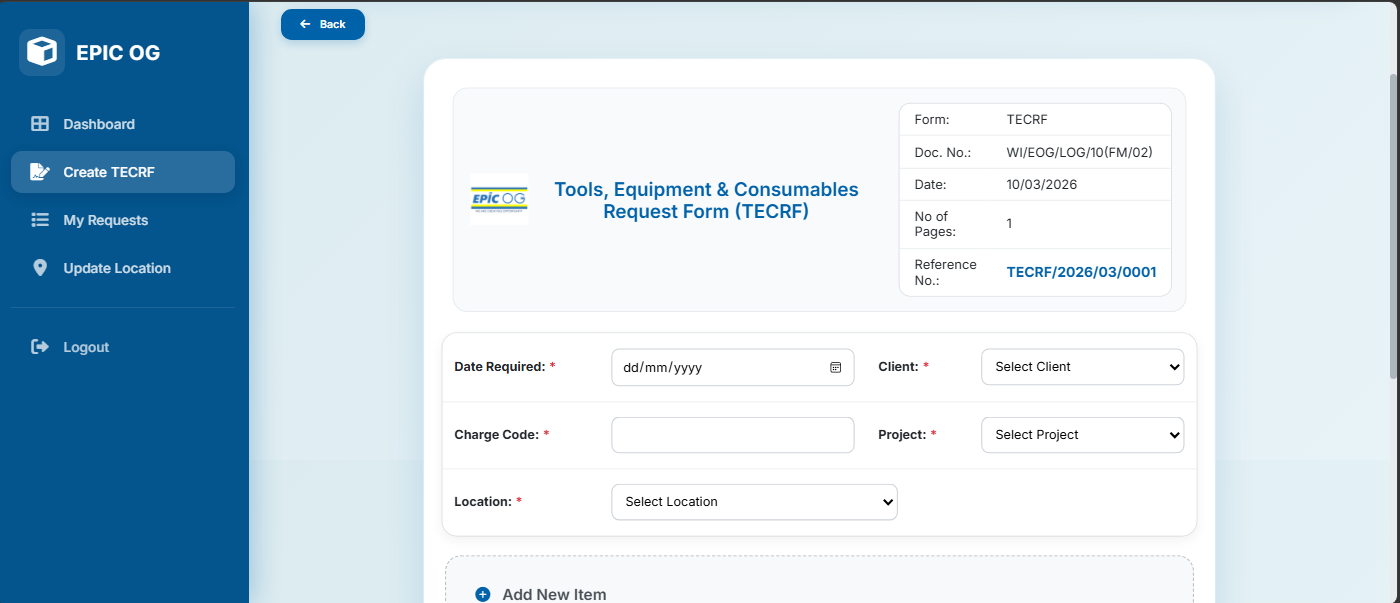Click the EPIC OG cube logo icon
Screen dimensions: 1400x603
(42, 52)
